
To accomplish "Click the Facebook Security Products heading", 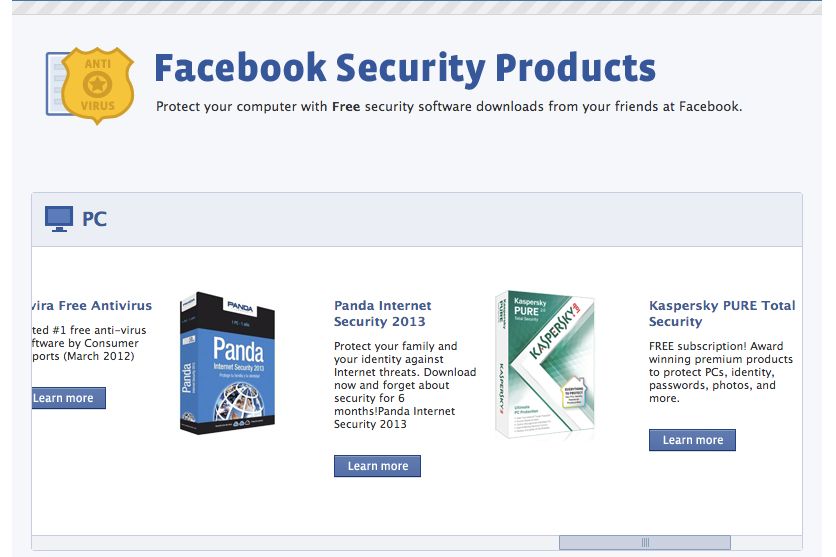I will 404,69.
